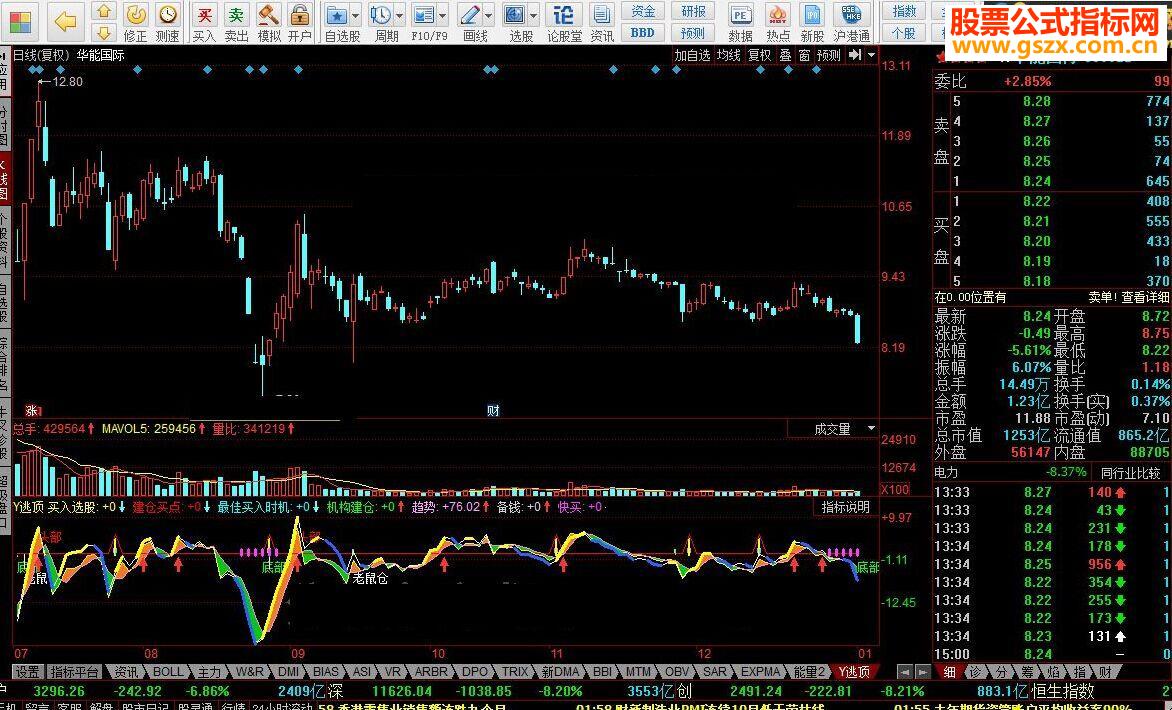The height and width of the screenshot is (710, 1172).
Task: Expand the chart header options arrow
Action: (872, 55)
